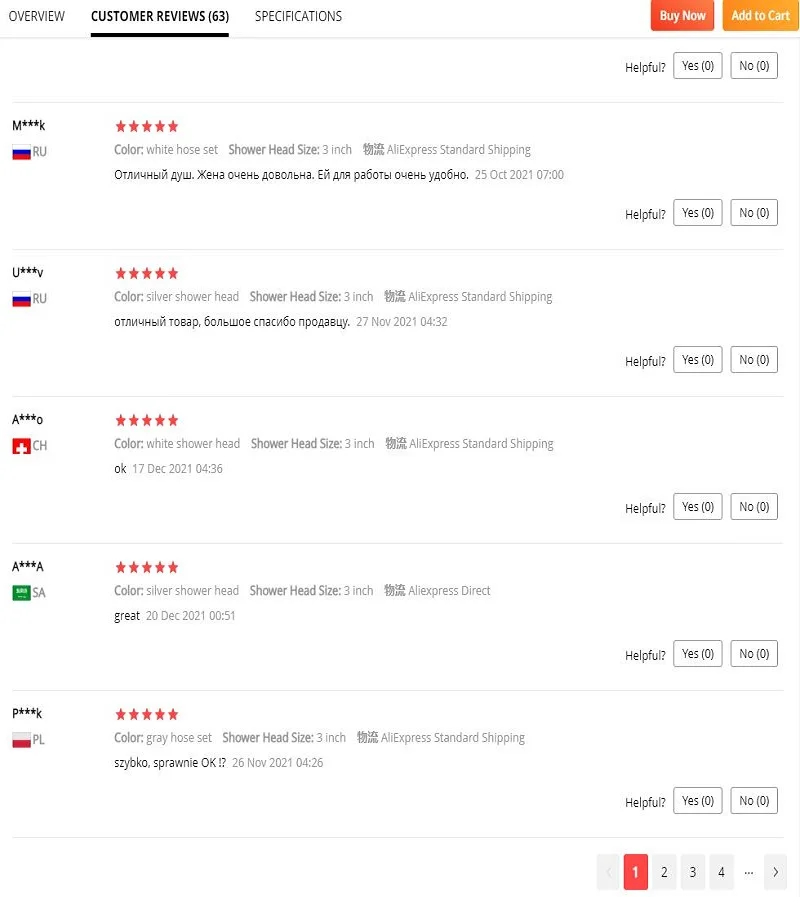Switch to the Specifications tab

click(298, 16)
